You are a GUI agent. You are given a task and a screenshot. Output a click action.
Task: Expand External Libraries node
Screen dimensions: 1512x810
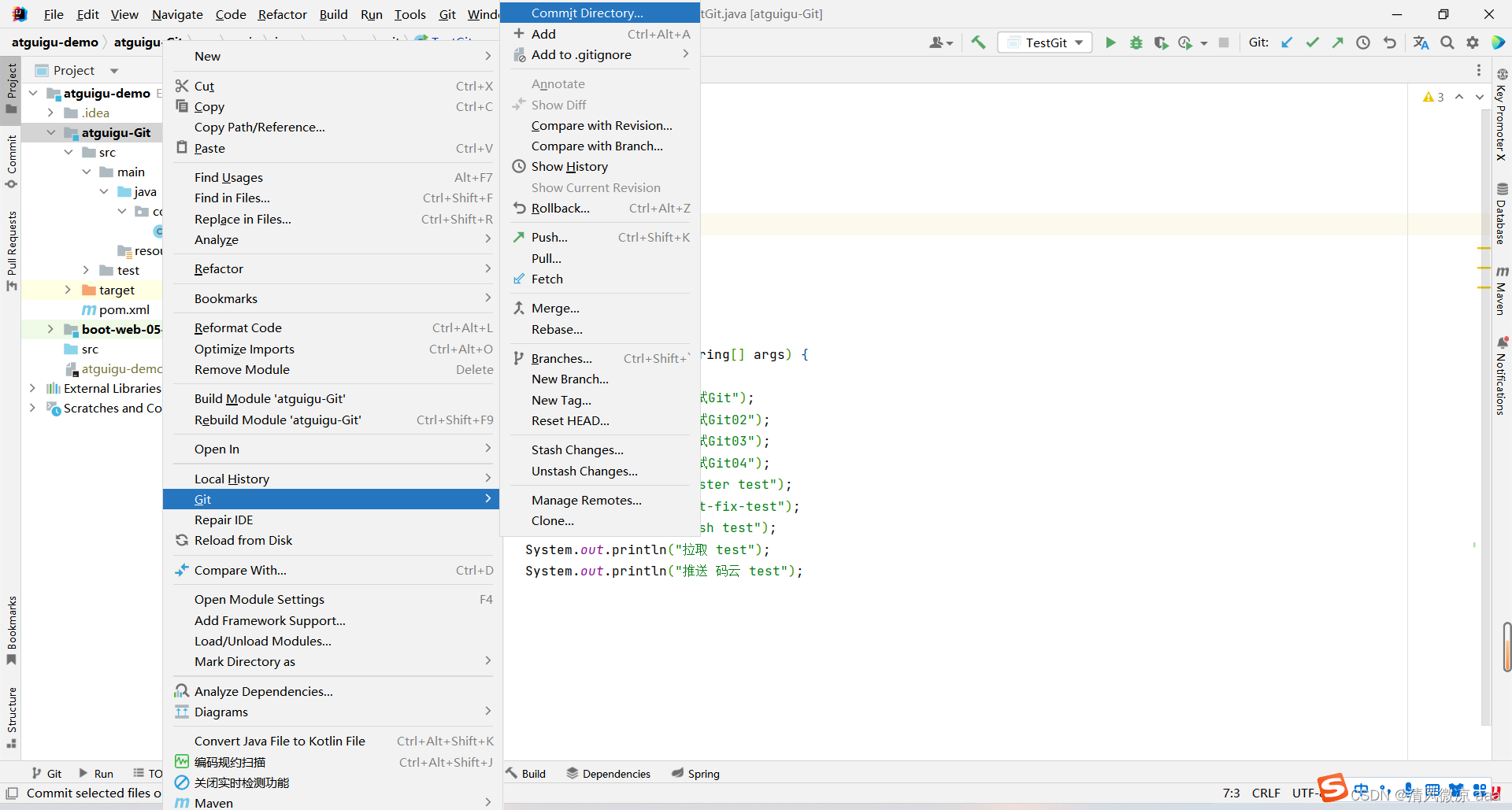(x=32, y=388)
